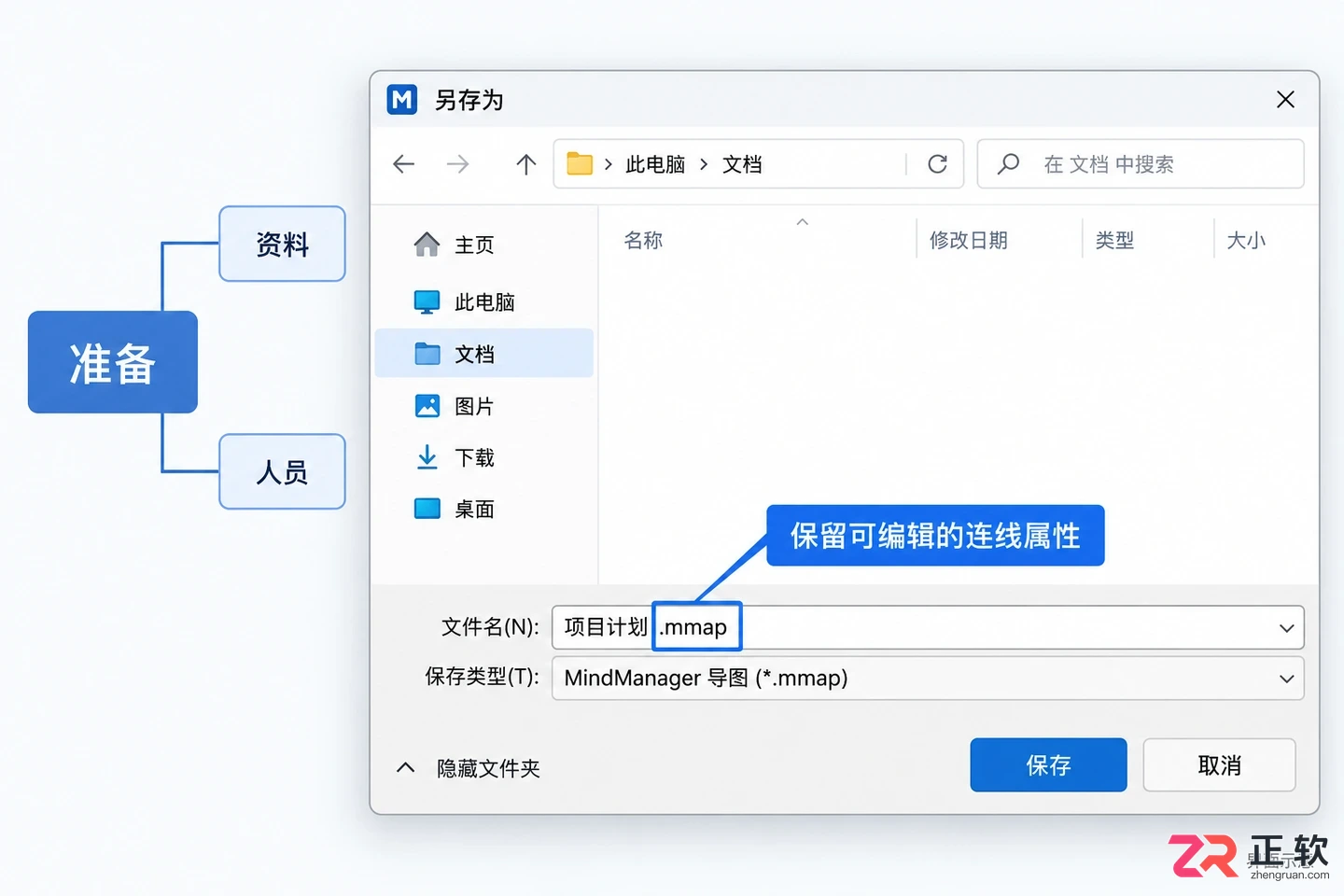Expand the file name dropdown arrow
The height and width of the screenshot is (896, 1344).
(1286, 628)
